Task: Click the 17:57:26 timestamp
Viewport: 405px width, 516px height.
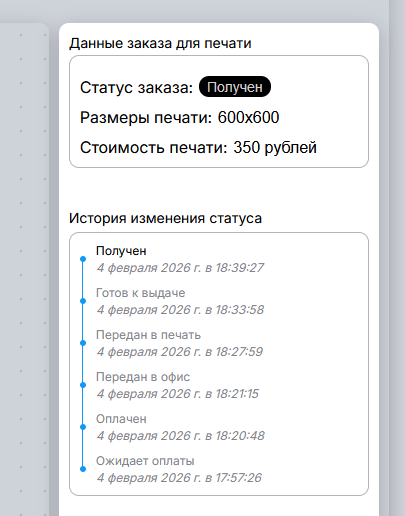Action: (179, 478)
